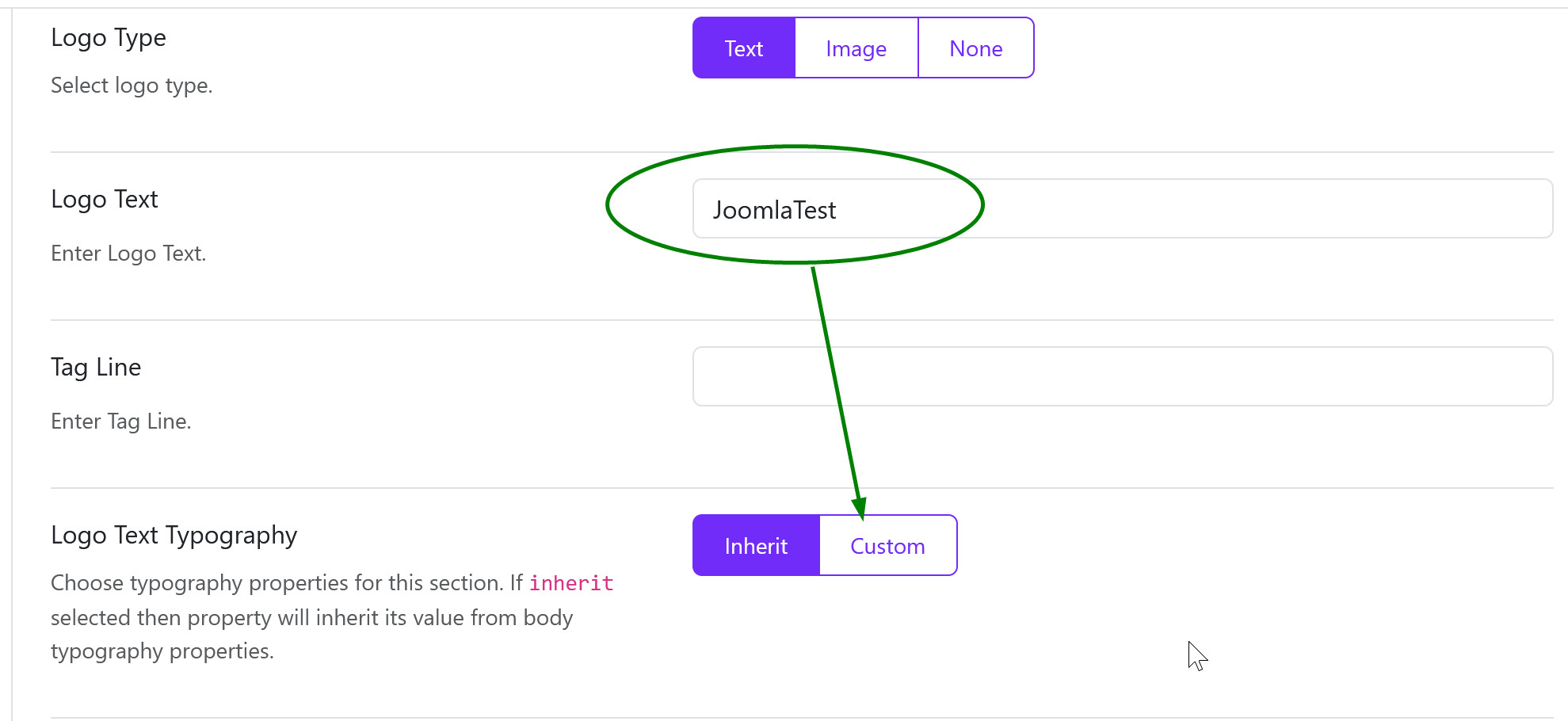Click the Image segment of the logo selector

[x=856, y=48]
